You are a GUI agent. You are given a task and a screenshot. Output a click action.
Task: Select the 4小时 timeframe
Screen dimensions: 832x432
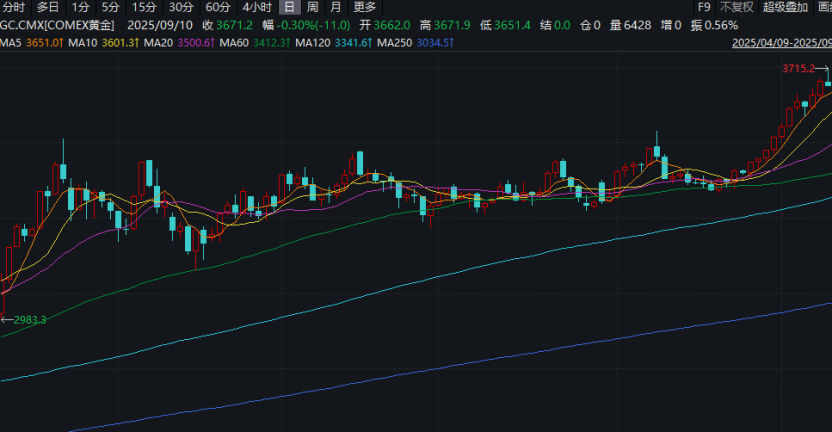point(256,7)
